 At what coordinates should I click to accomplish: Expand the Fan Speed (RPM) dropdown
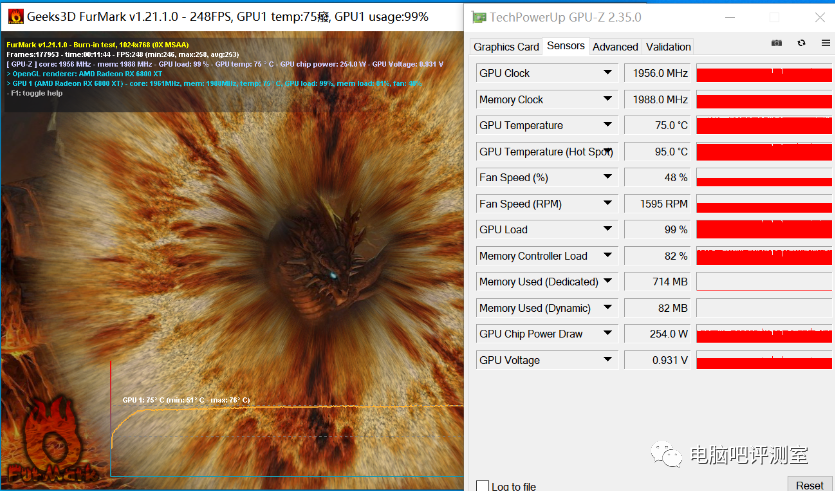tap(608, 203)
